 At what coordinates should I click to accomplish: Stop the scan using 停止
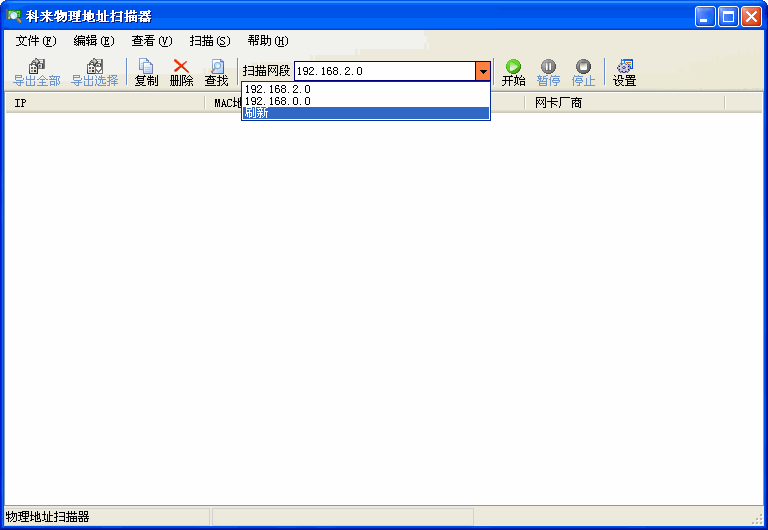coord(583,72)
